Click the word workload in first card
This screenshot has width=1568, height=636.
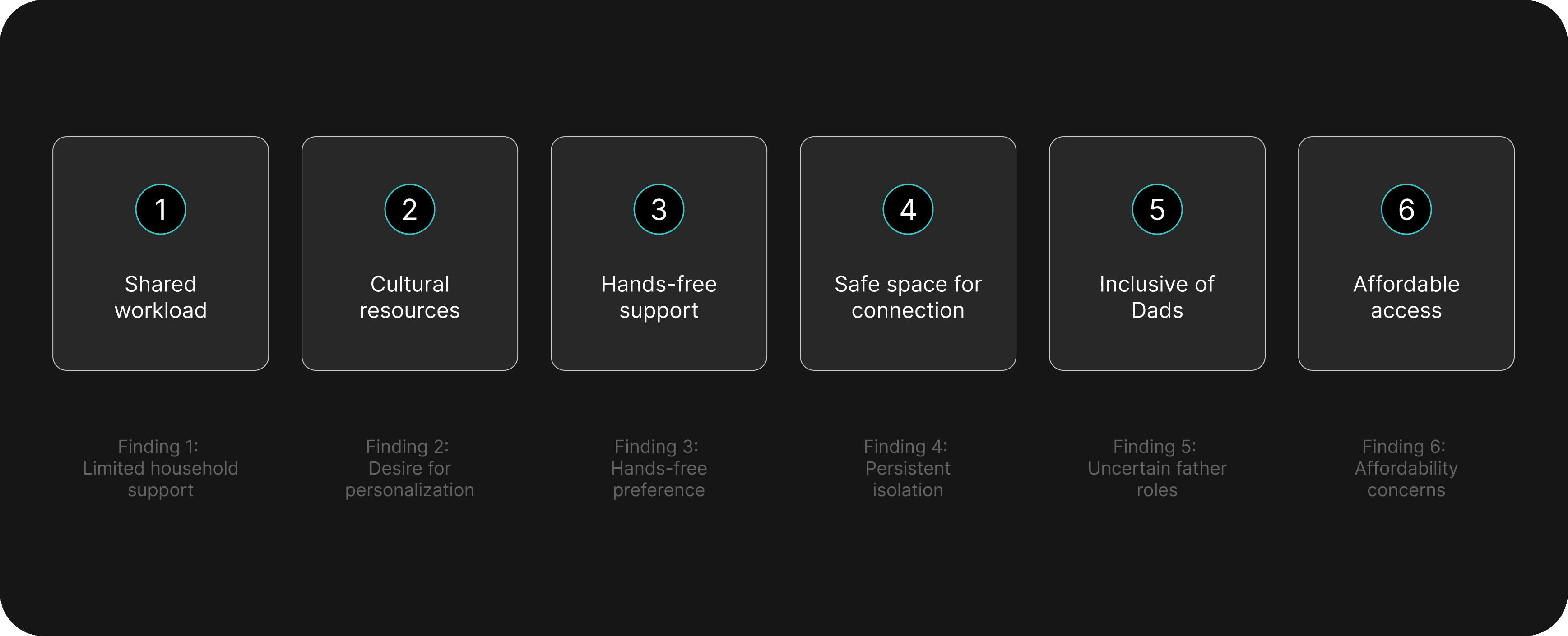coord(161,310)
